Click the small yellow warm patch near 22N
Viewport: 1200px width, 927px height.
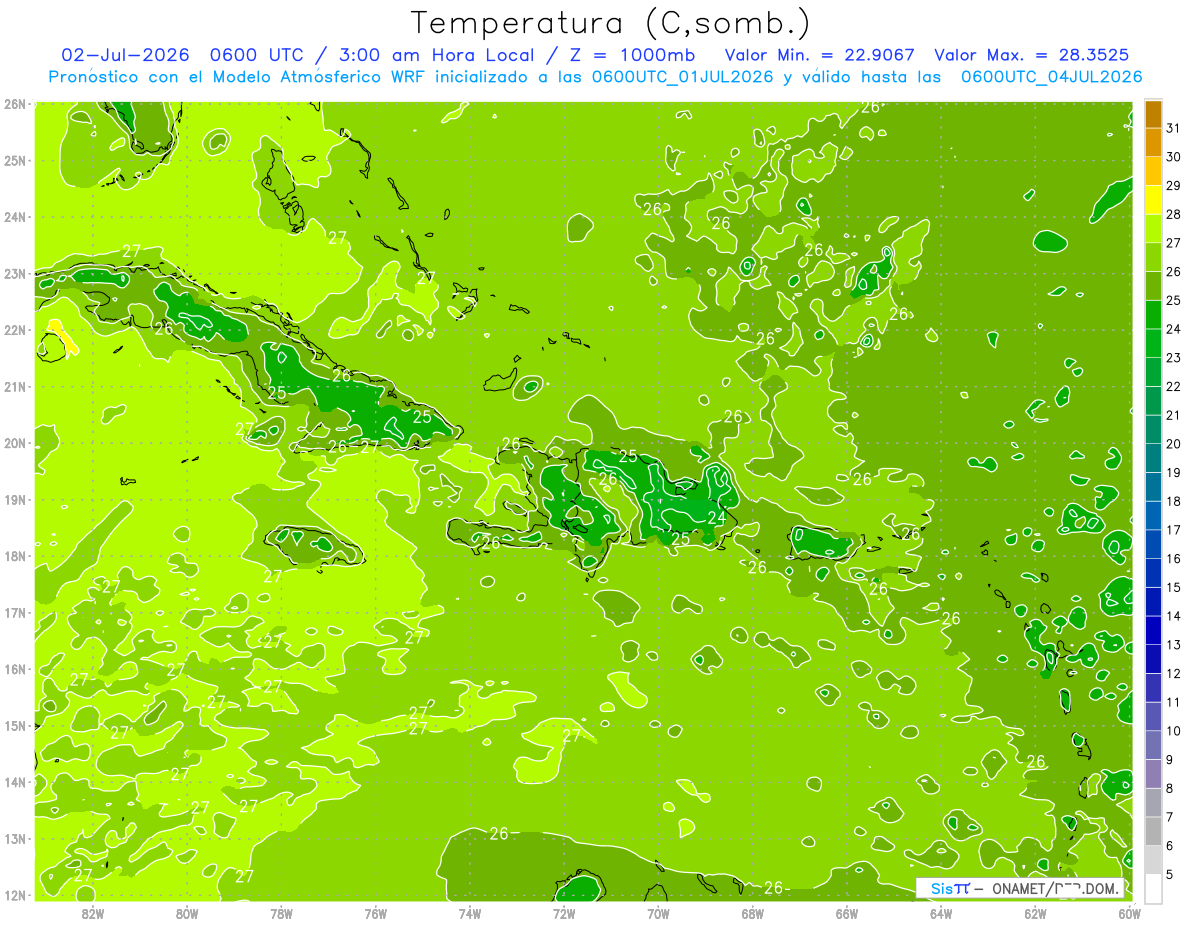point(62,337)
